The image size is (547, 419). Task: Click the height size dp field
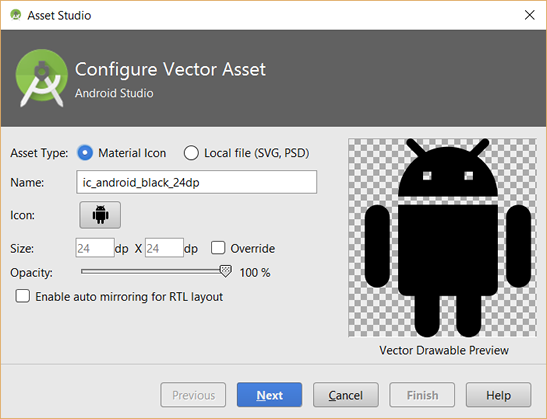(x=164, y=248)
